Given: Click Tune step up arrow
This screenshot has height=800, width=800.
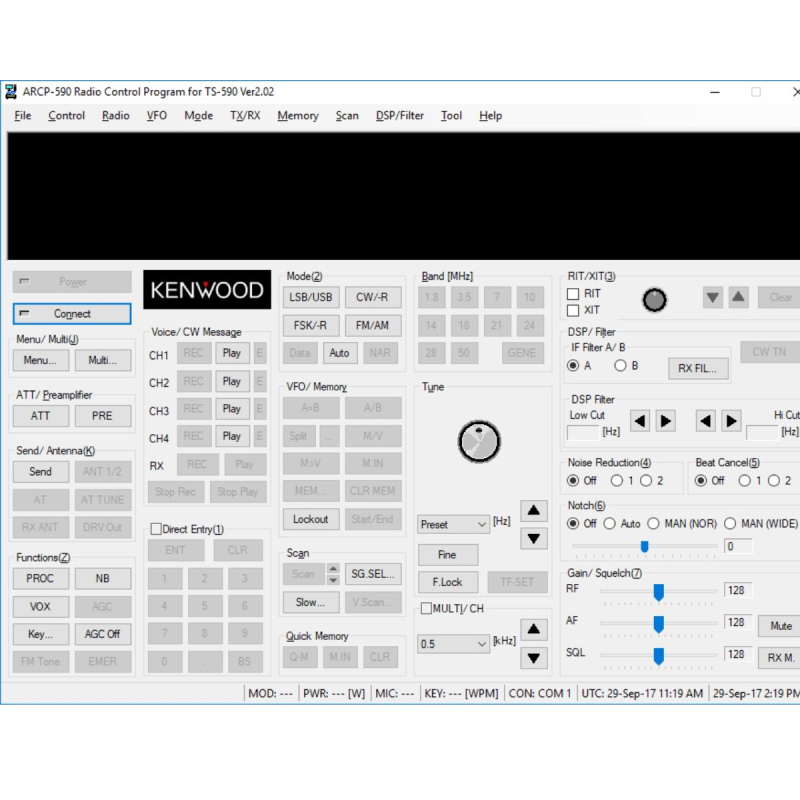Looking at the screenshot, I should point(534,510).
